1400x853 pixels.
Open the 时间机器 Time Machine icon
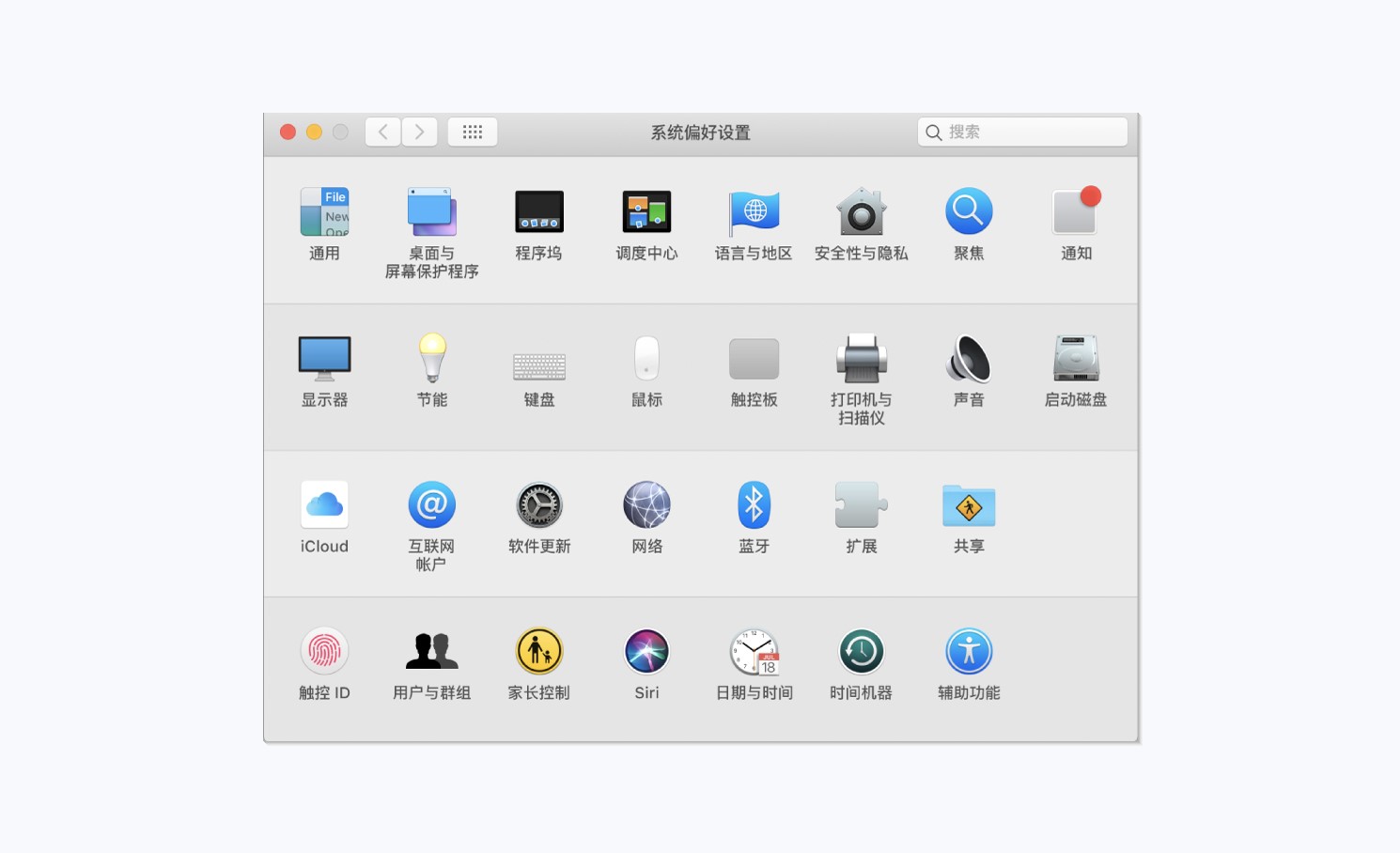[861, 652]
